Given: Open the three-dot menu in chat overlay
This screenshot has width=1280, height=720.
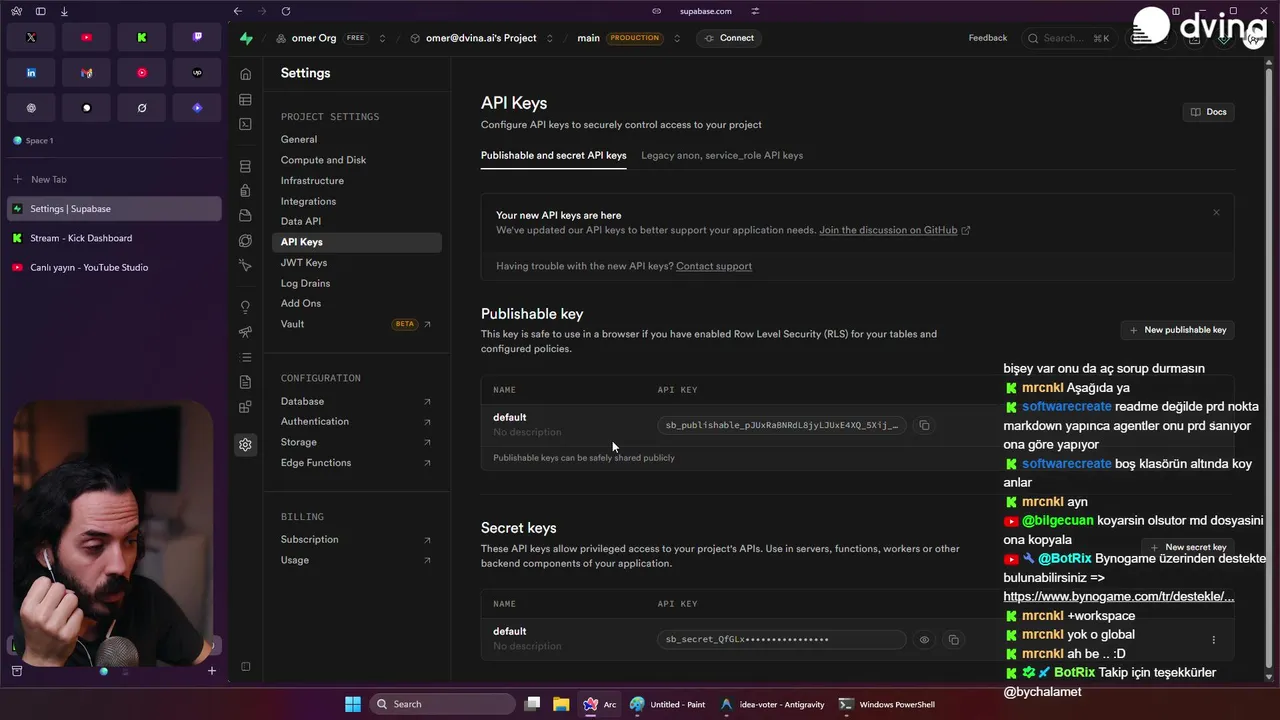Looking at the screenshot, I should point(1213,640).
